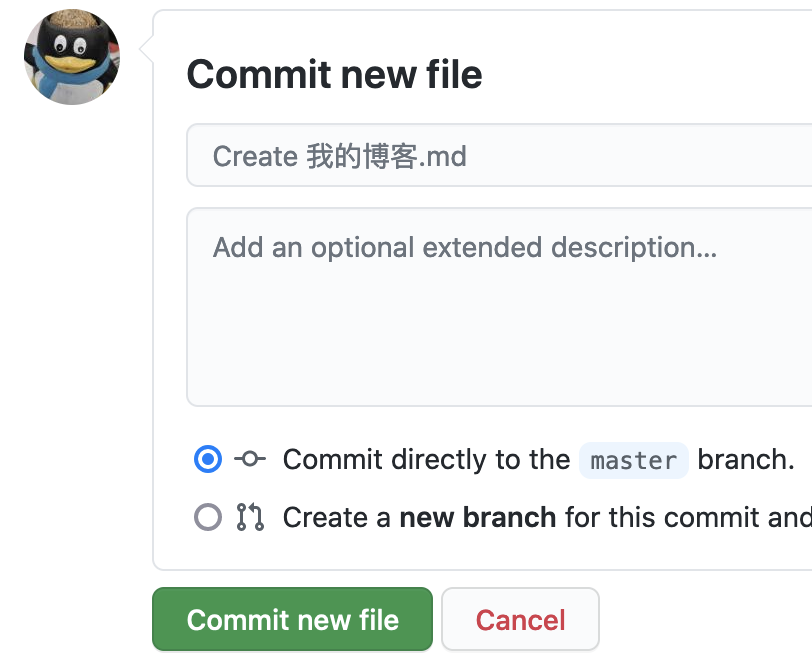Viewport: 812px width, 662px height.
Task: Select the create new branch radio
Action: tap(208, 517)
